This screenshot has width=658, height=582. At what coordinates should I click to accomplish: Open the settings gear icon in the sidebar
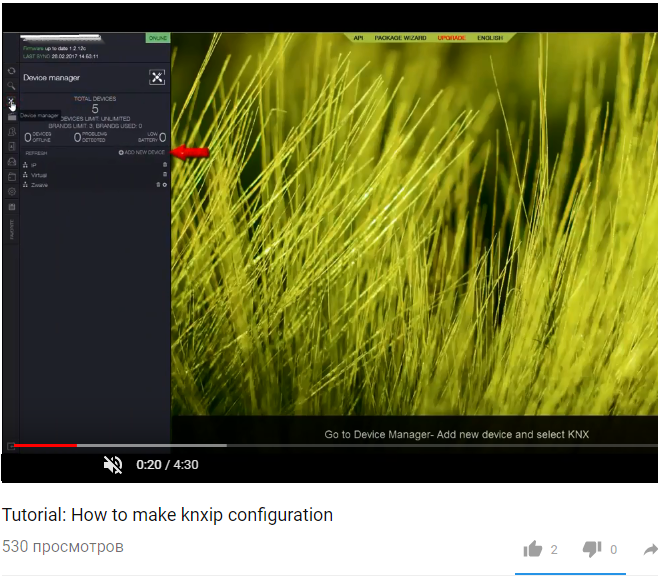point(11,191)
